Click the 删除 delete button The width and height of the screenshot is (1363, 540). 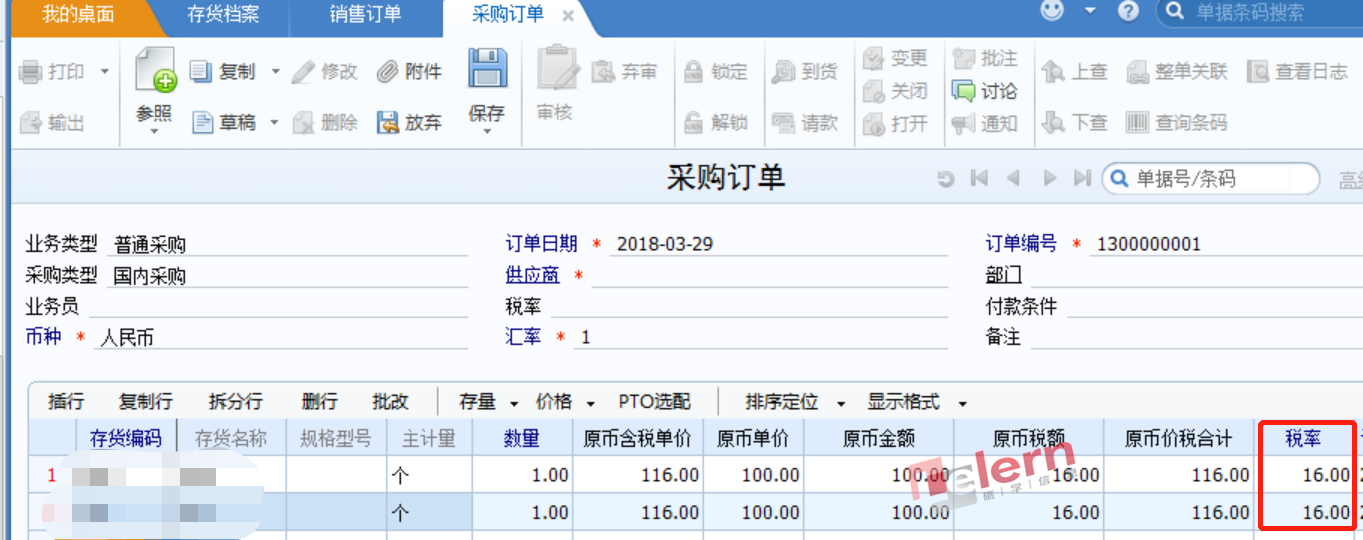325,123
